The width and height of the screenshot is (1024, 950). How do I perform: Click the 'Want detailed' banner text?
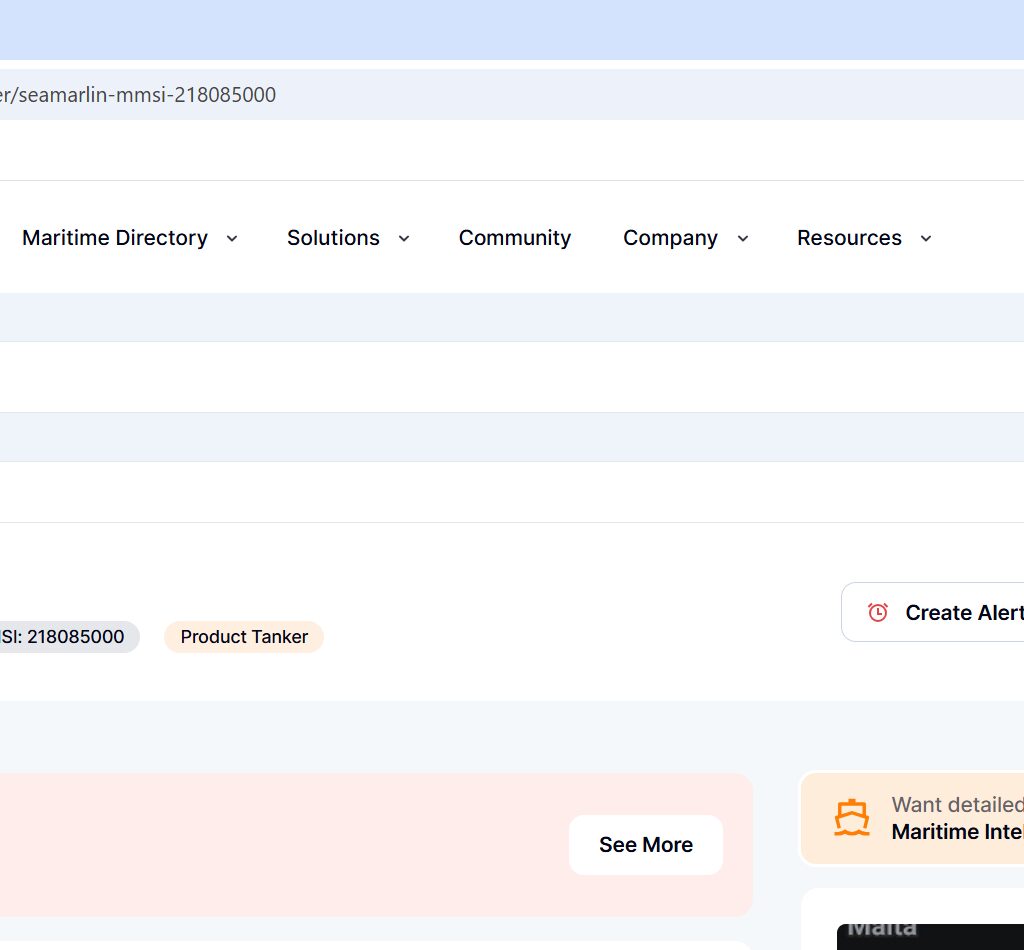956,805
